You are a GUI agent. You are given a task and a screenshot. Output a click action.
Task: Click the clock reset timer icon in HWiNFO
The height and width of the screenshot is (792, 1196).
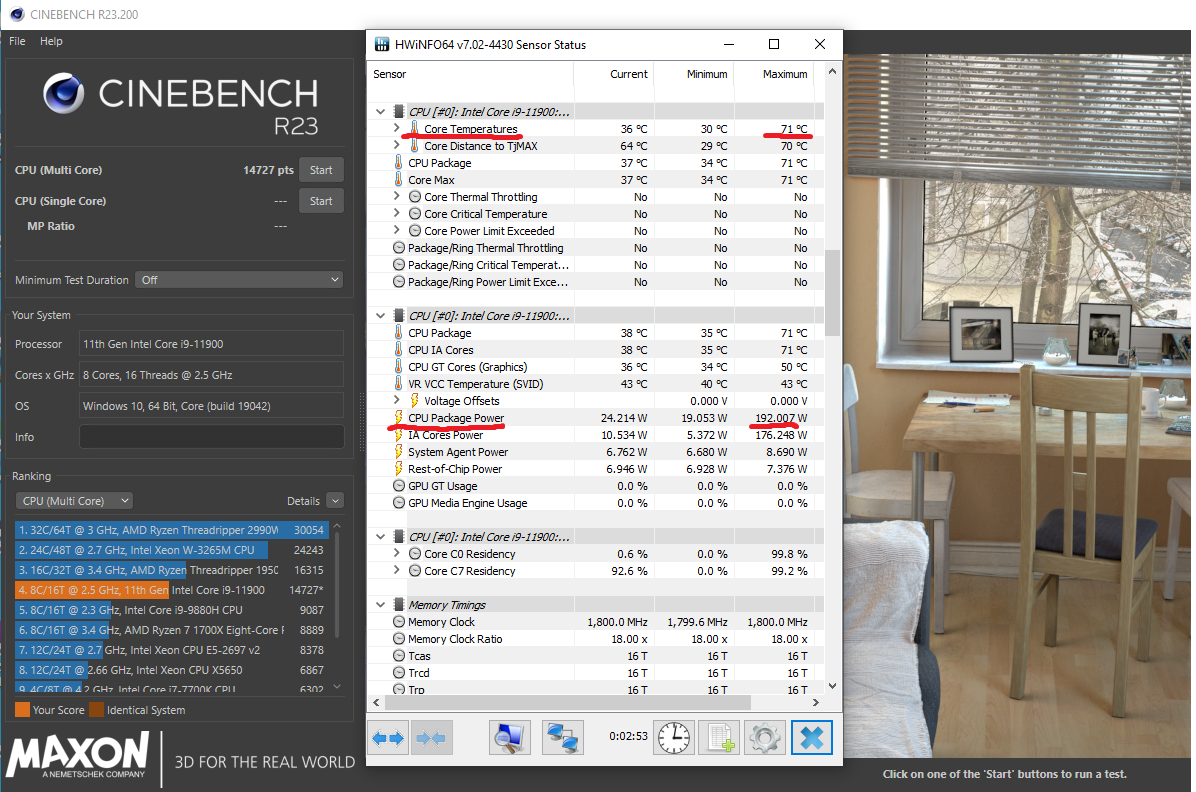674,738
